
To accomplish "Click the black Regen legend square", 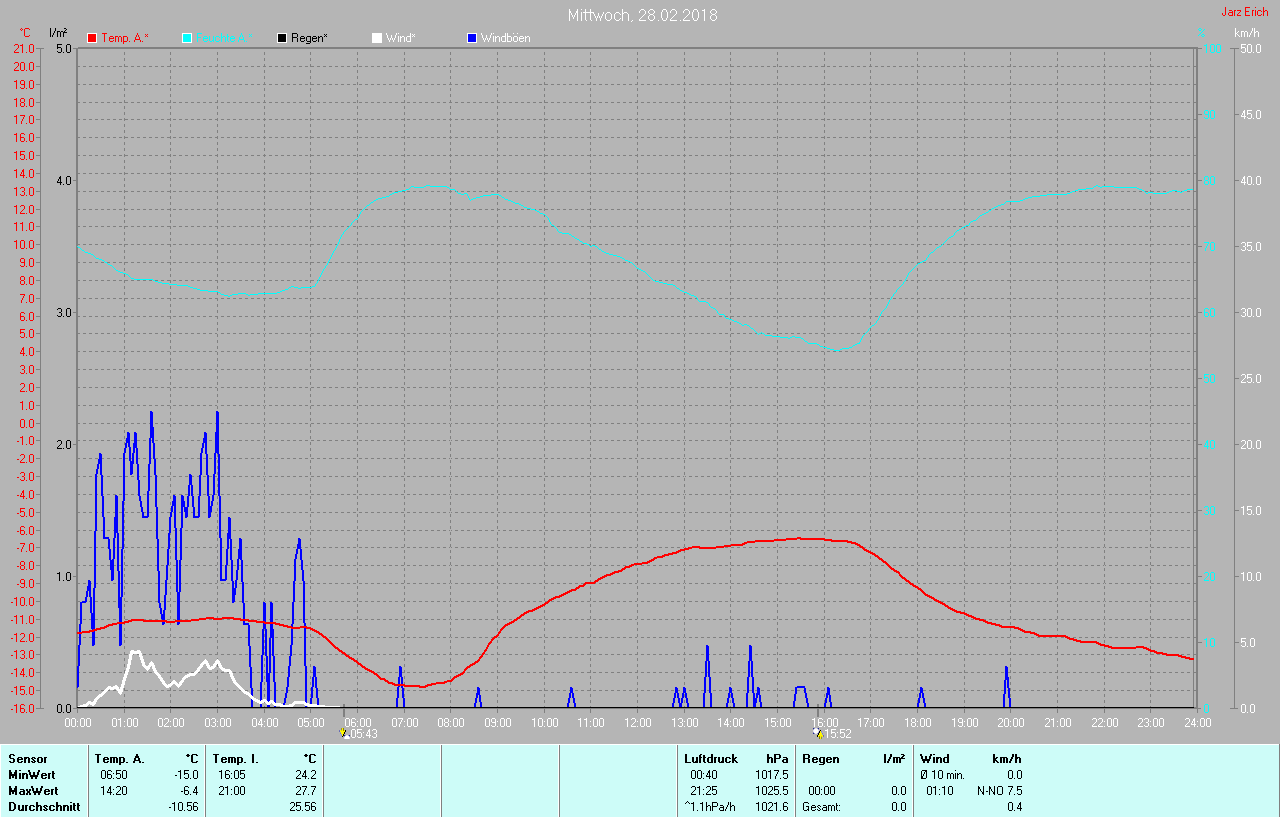I will [282, 38].
